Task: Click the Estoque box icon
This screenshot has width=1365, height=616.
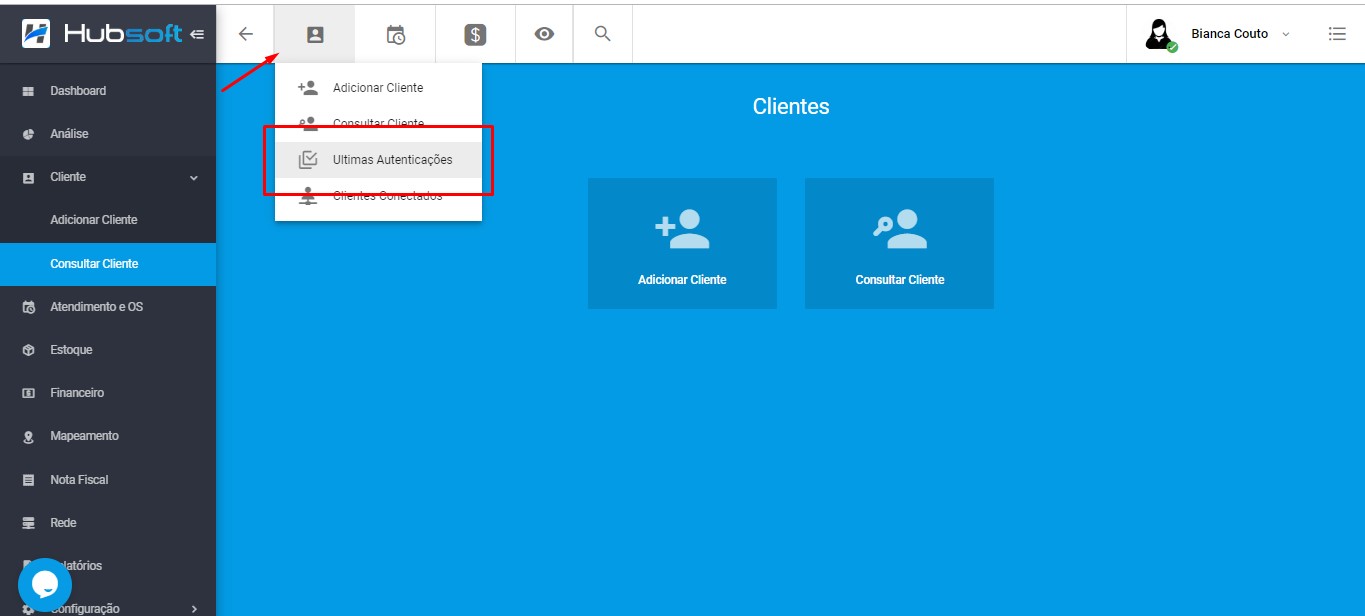Action: [29, 350]
